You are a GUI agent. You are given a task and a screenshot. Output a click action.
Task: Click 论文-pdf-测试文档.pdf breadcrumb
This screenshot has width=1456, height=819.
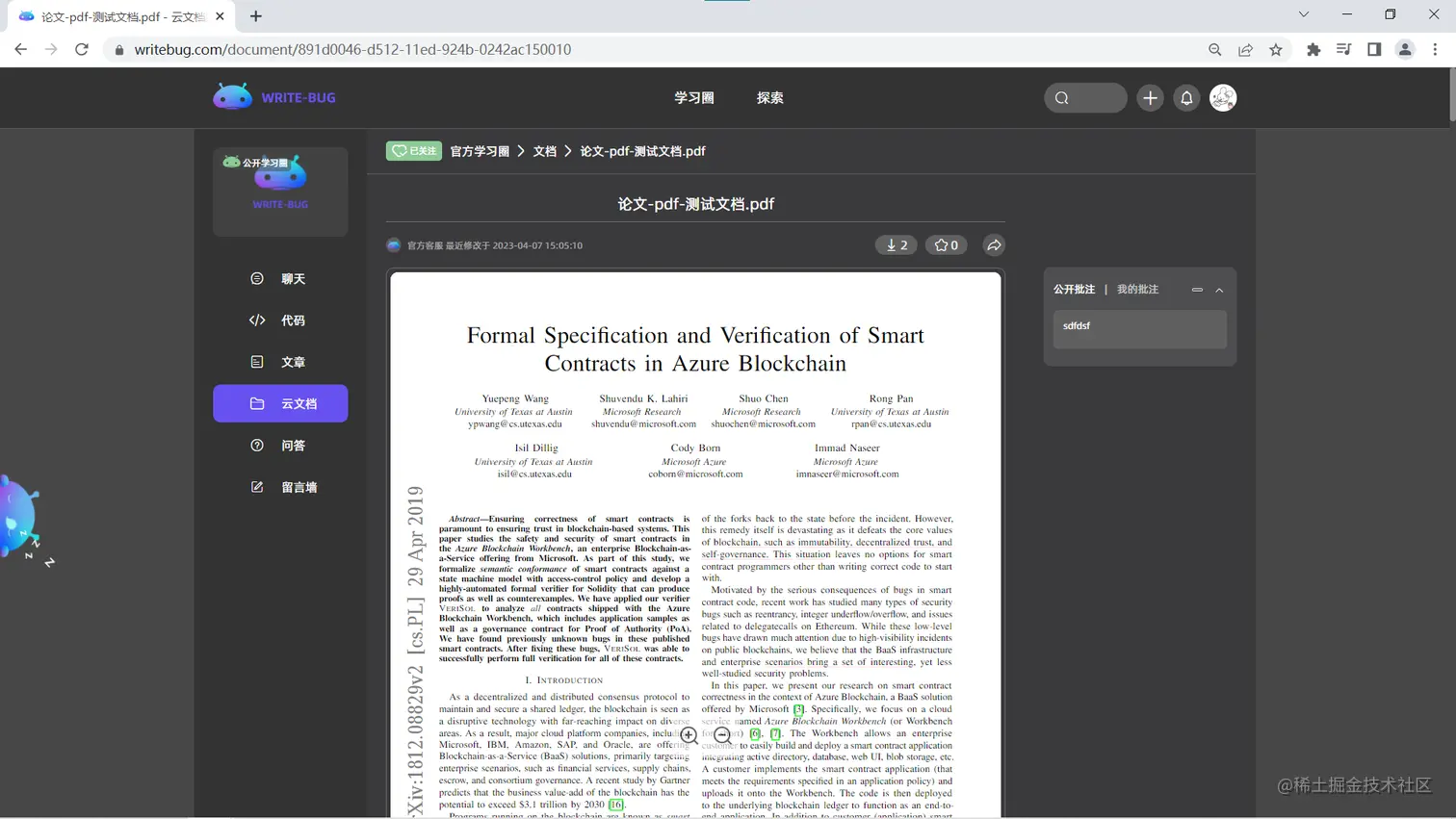click(x=642, y=151)
